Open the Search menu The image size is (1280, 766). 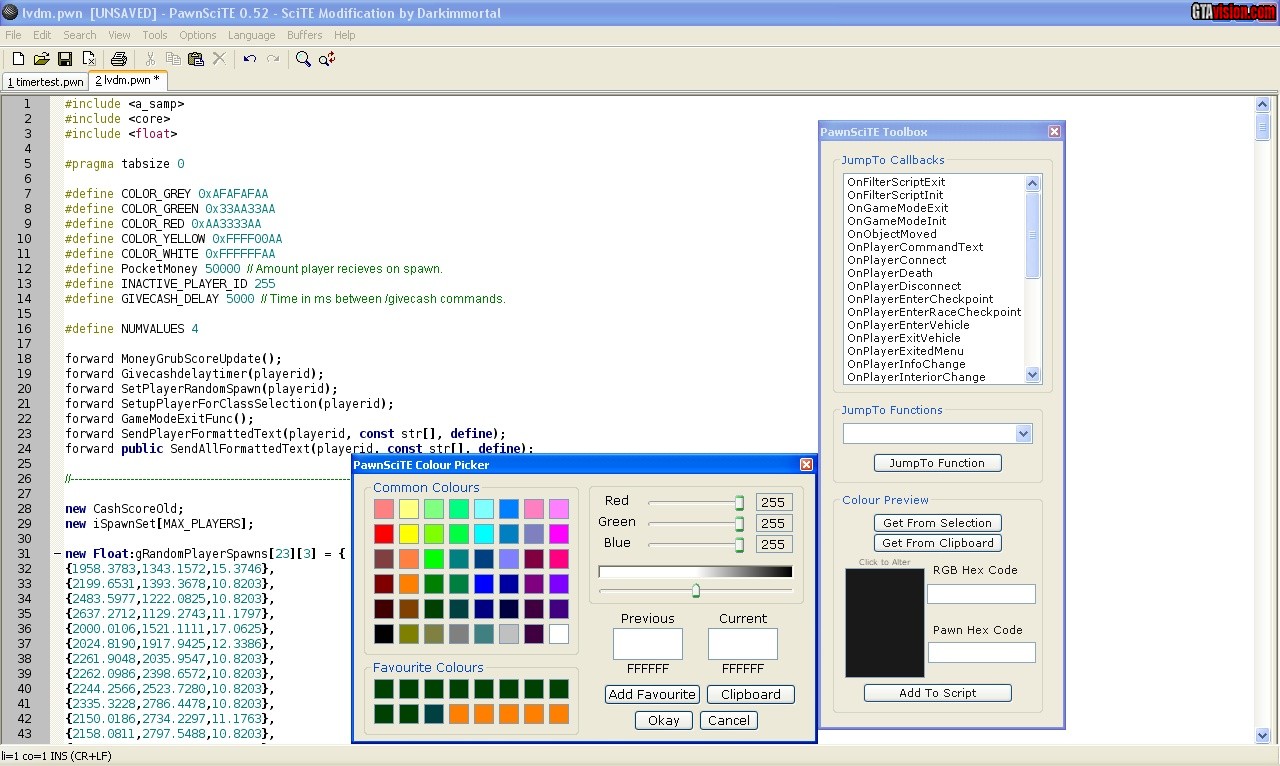pos(80,35)
